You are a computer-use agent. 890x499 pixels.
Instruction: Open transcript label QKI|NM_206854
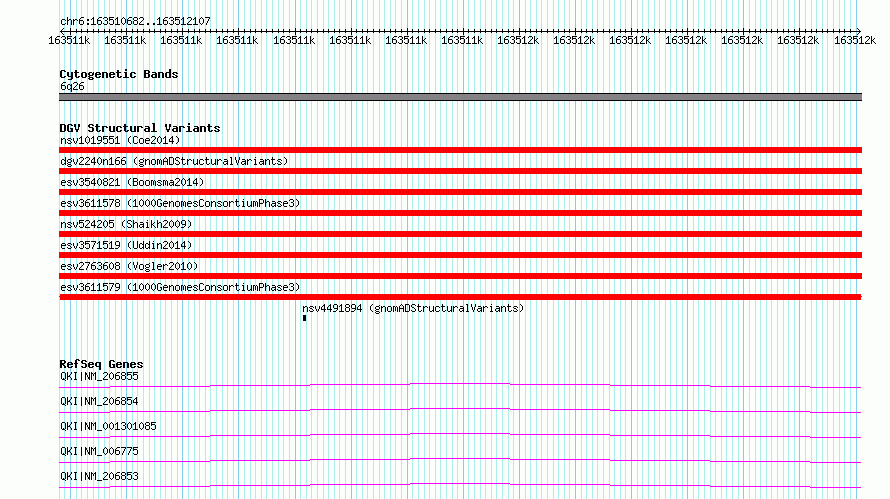click(x=99, y=401)
